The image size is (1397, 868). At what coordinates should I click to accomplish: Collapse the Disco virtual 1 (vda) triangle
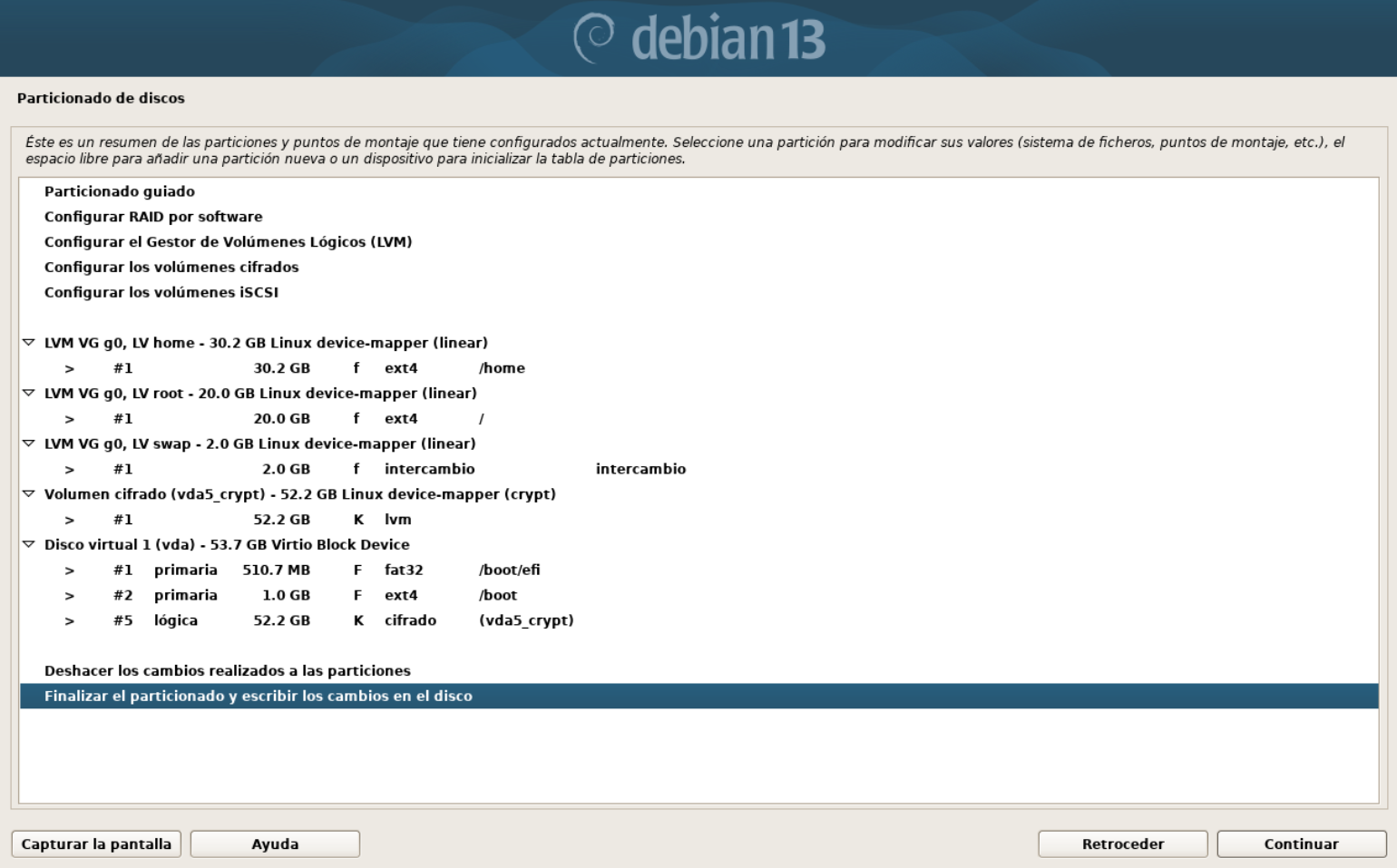(28, 545)
